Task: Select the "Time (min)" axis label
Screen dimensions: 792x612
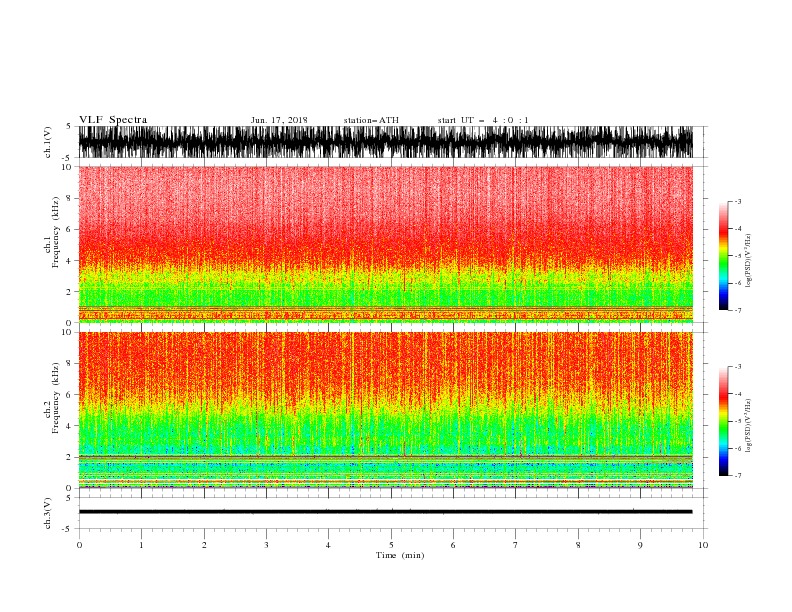Action: coord(400,555)
